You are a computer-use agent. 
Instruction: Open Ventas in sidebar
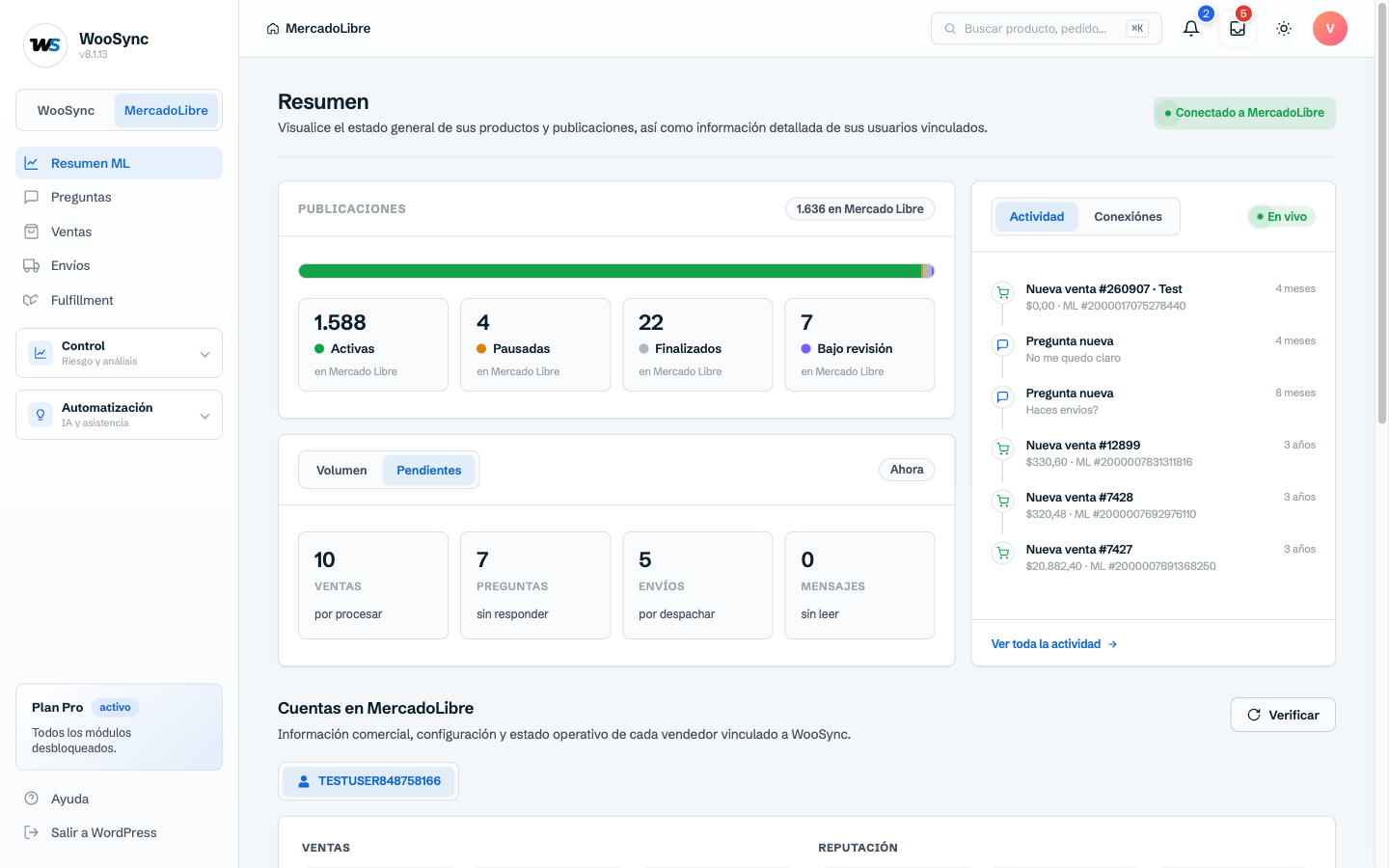[x=119, y=231]
